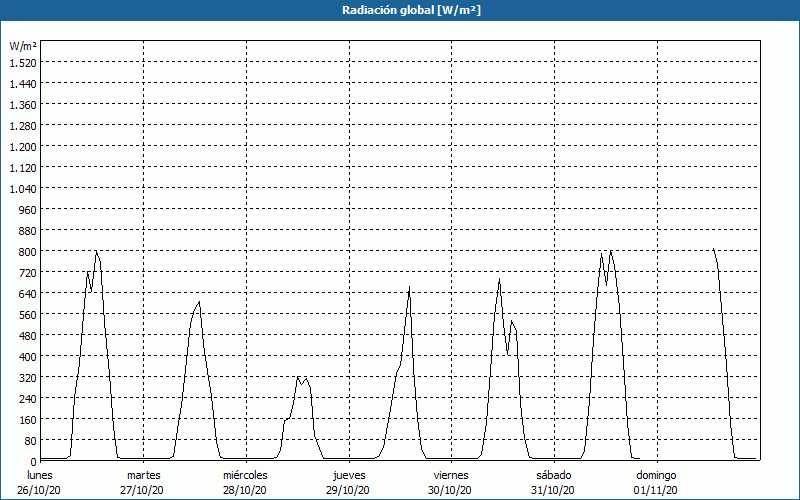Click the 26/10/20 date label

[39, 490]
